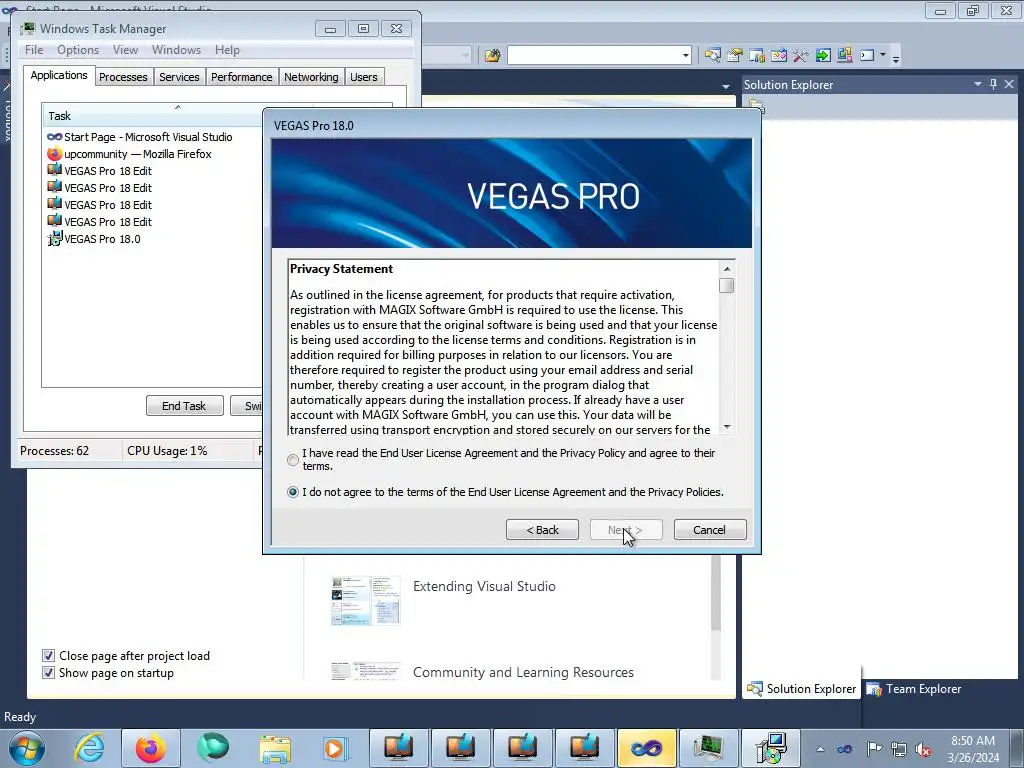The width and height of the screenshot is (1024, 768).
Task: Open the 'Extending Visual Studio' link
Action: point(484,586)
